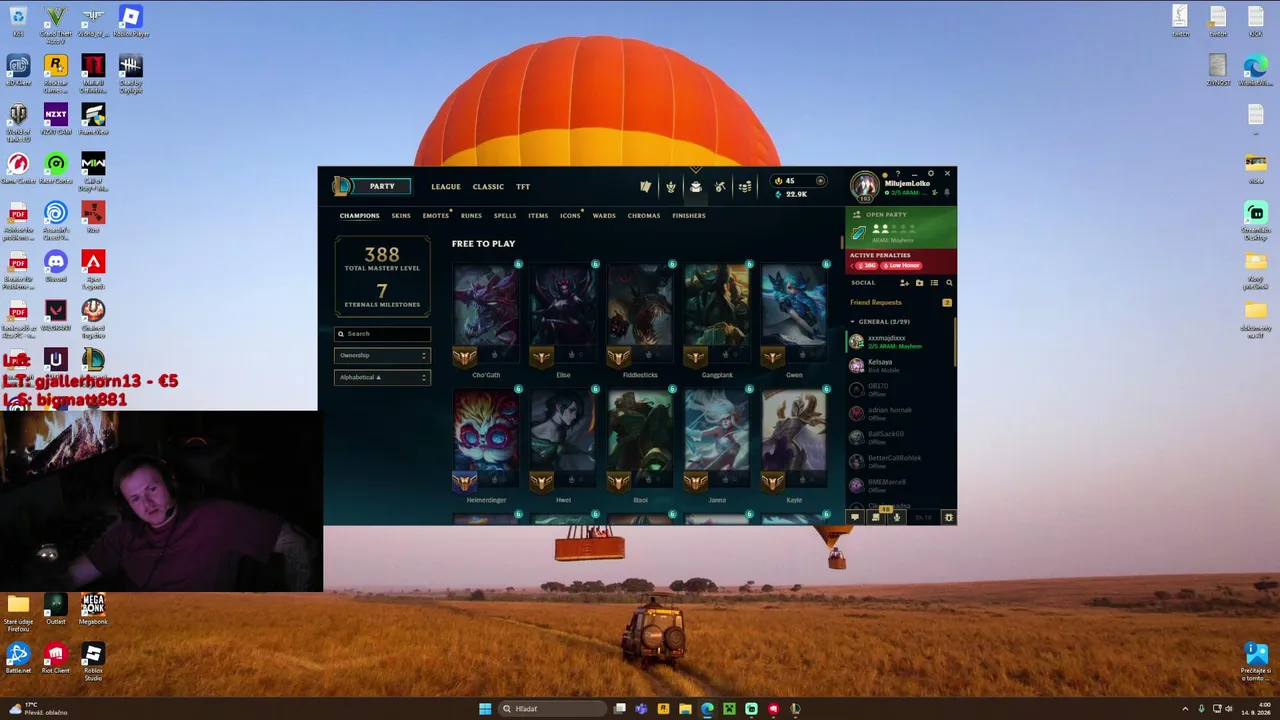Screen dimensions: 1280x720
Task: Select the Janna champion card
Action: coord(717,445)
